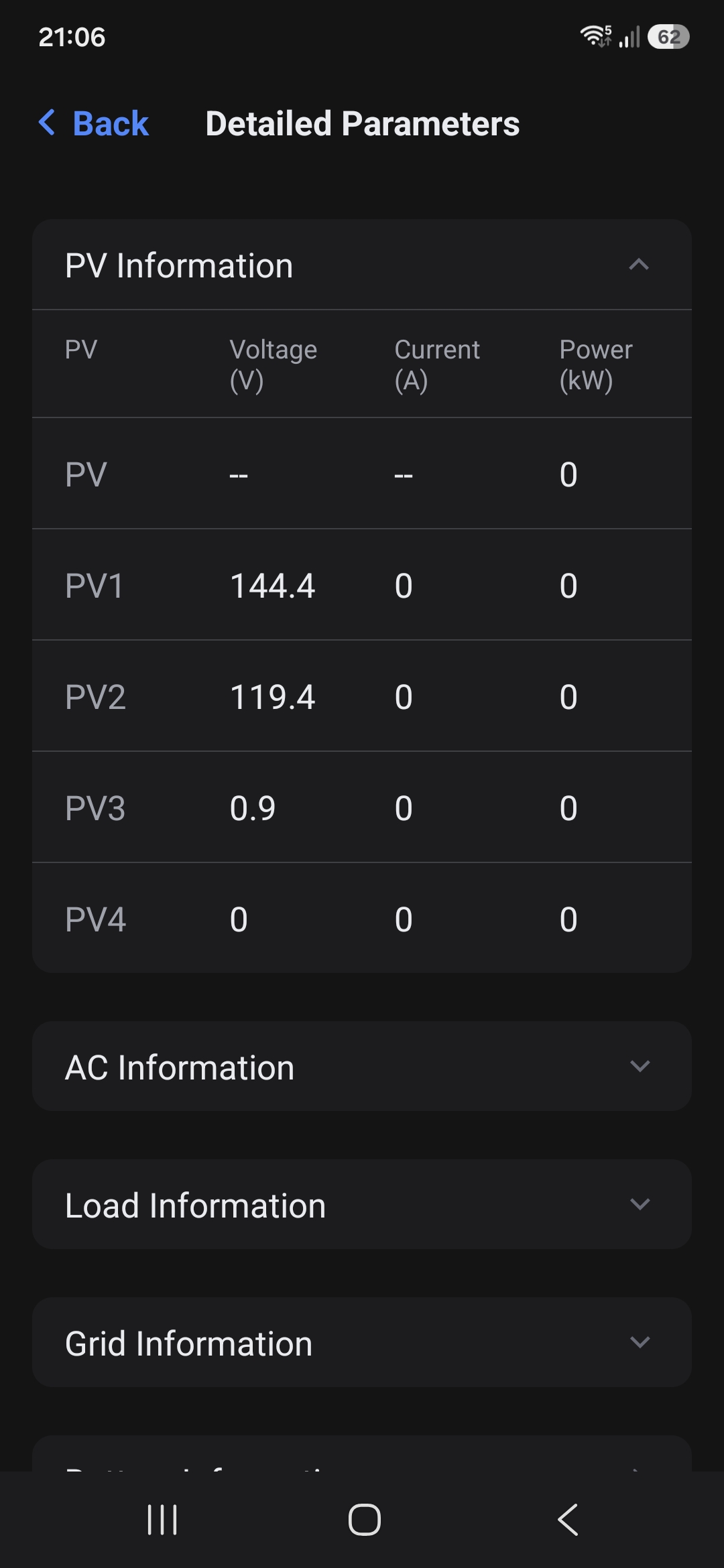Tap the Grid Information section title
Image resolution: width=724 pixels, height=1568 pixels.
pyautogui.click(x=188, y=1343)
